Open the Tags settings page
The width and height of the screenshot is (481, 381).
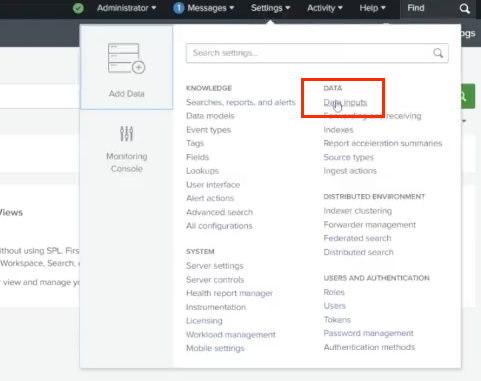[x=195, y=144]
